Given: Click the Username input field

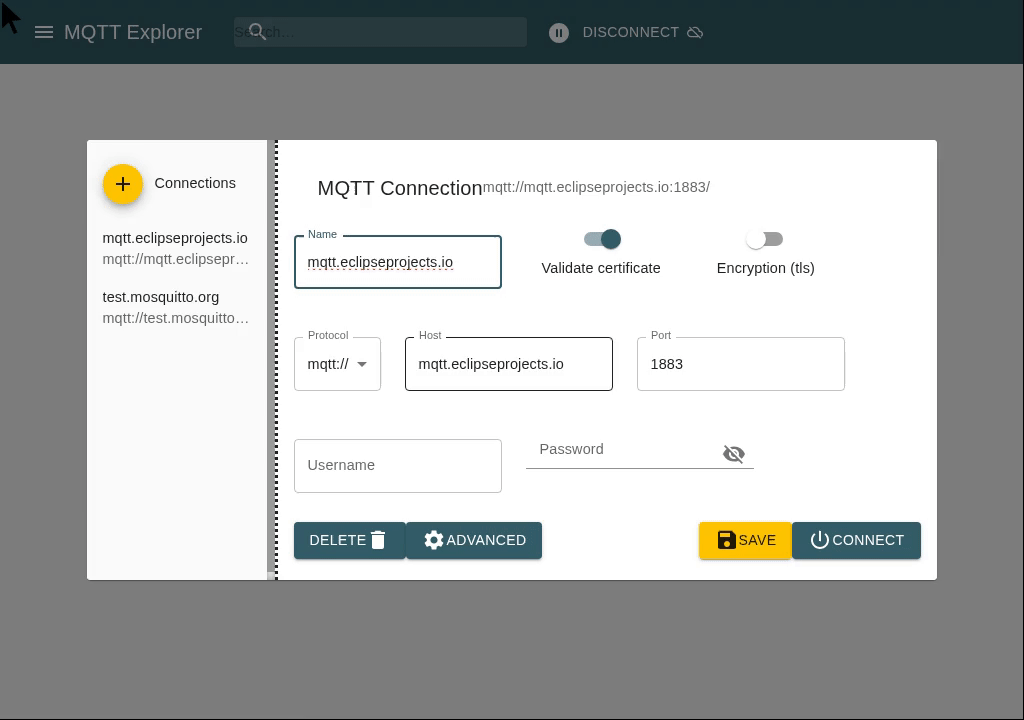Looking at the screenshot, I should click(398, 466).
